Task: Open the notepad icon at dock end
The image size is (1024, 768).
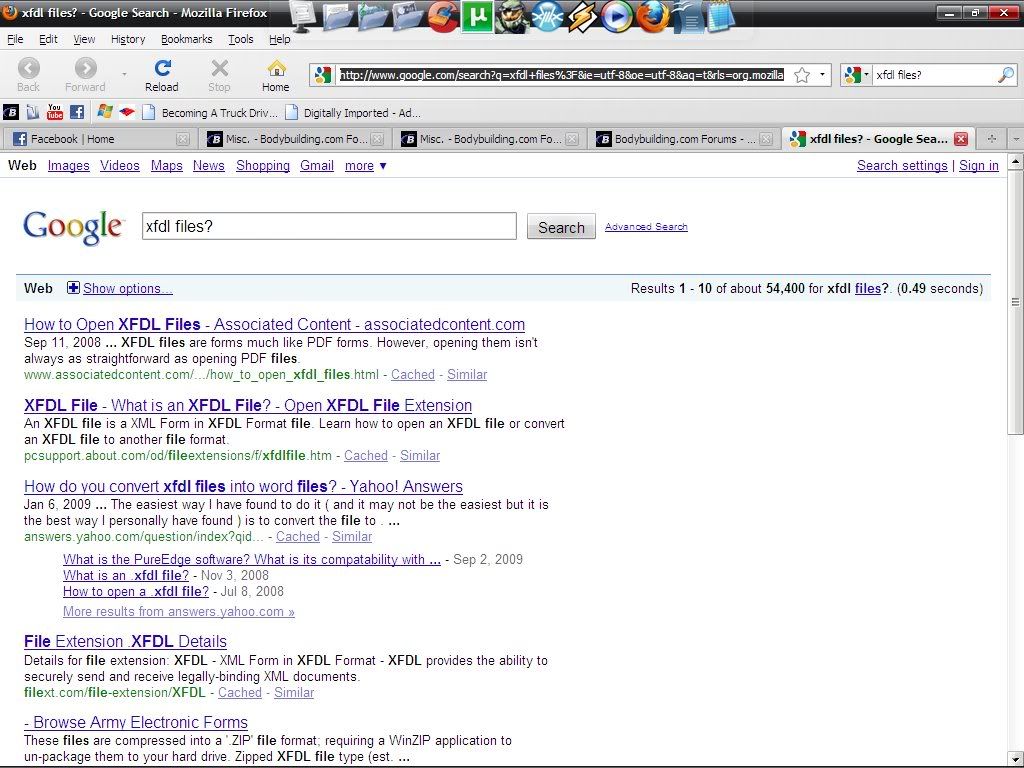Action: click(x=720, y=17)
